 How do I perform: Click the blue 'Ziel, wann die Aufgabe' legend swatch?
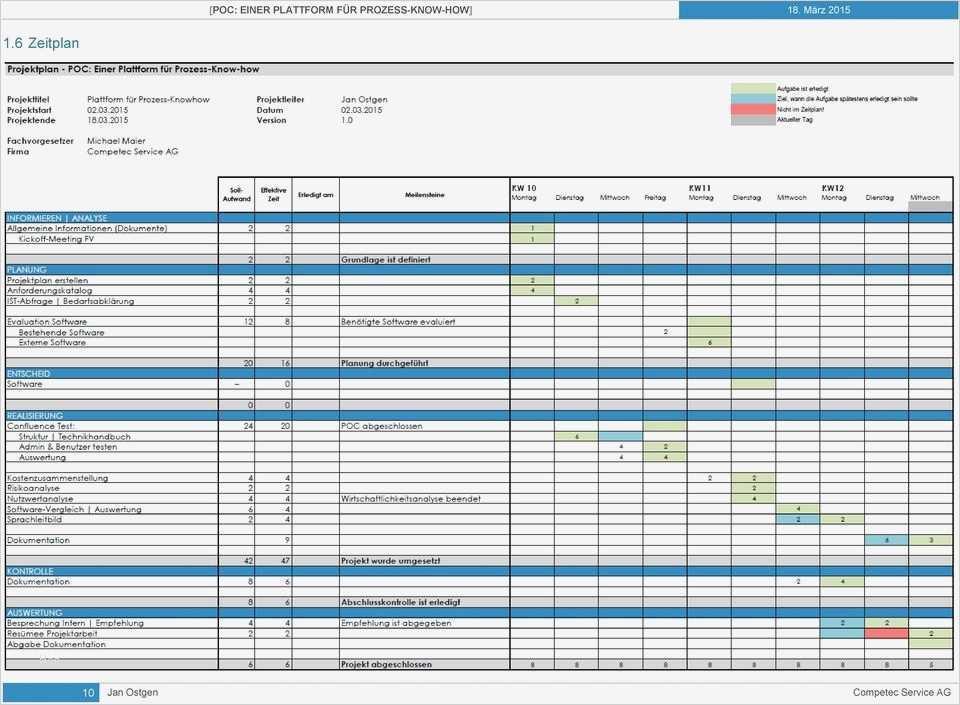(752, 99)
